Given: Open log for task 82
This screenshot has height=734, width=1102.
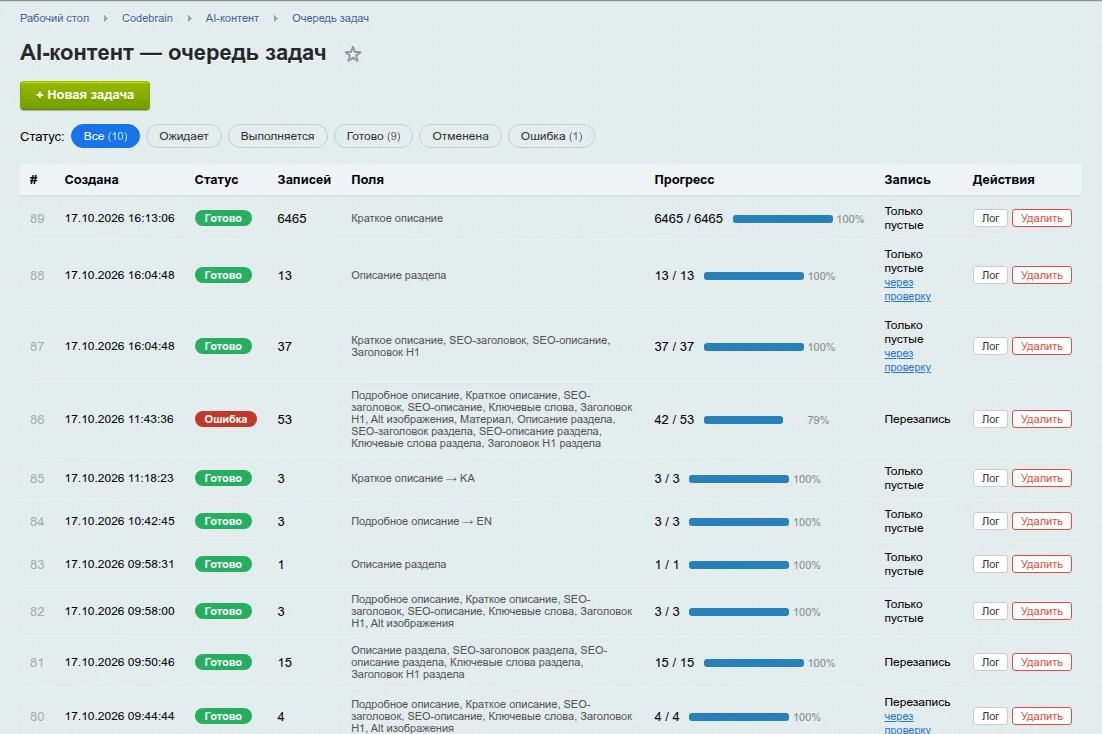Looking at the screenshot, I should coord(990,611).
